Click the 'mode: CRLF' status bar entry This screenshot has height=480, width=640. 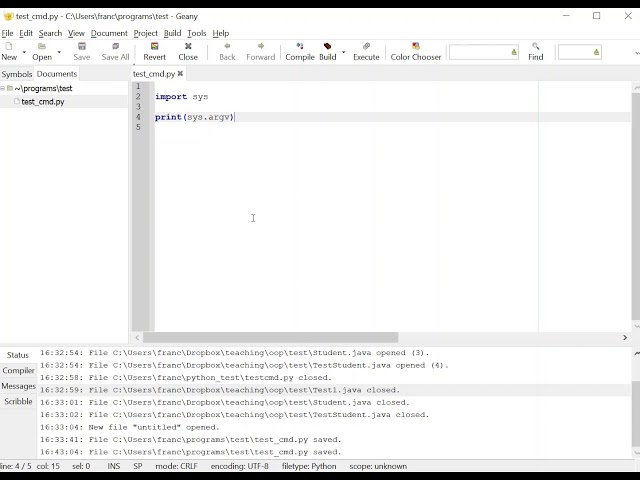coord(176,466)
